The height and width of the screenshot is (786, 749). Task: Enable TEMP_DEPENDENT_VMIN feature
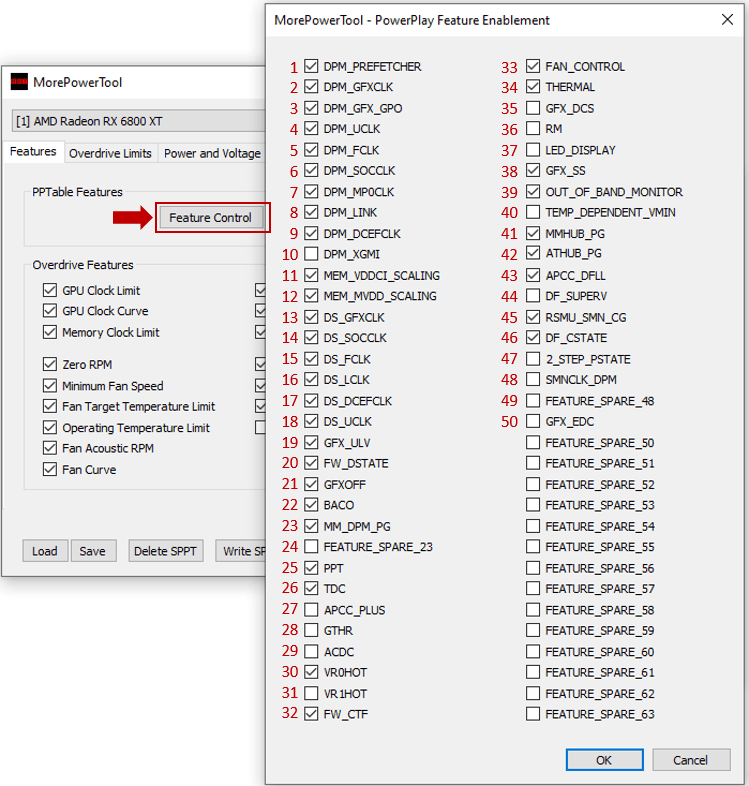(533, 213)
